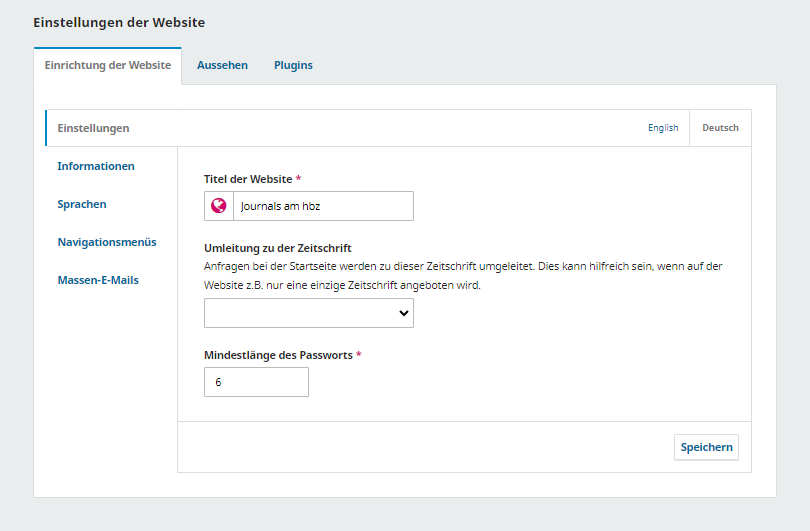
Task: Switch to the Aussehen tab
Action: tap(222, 65)
